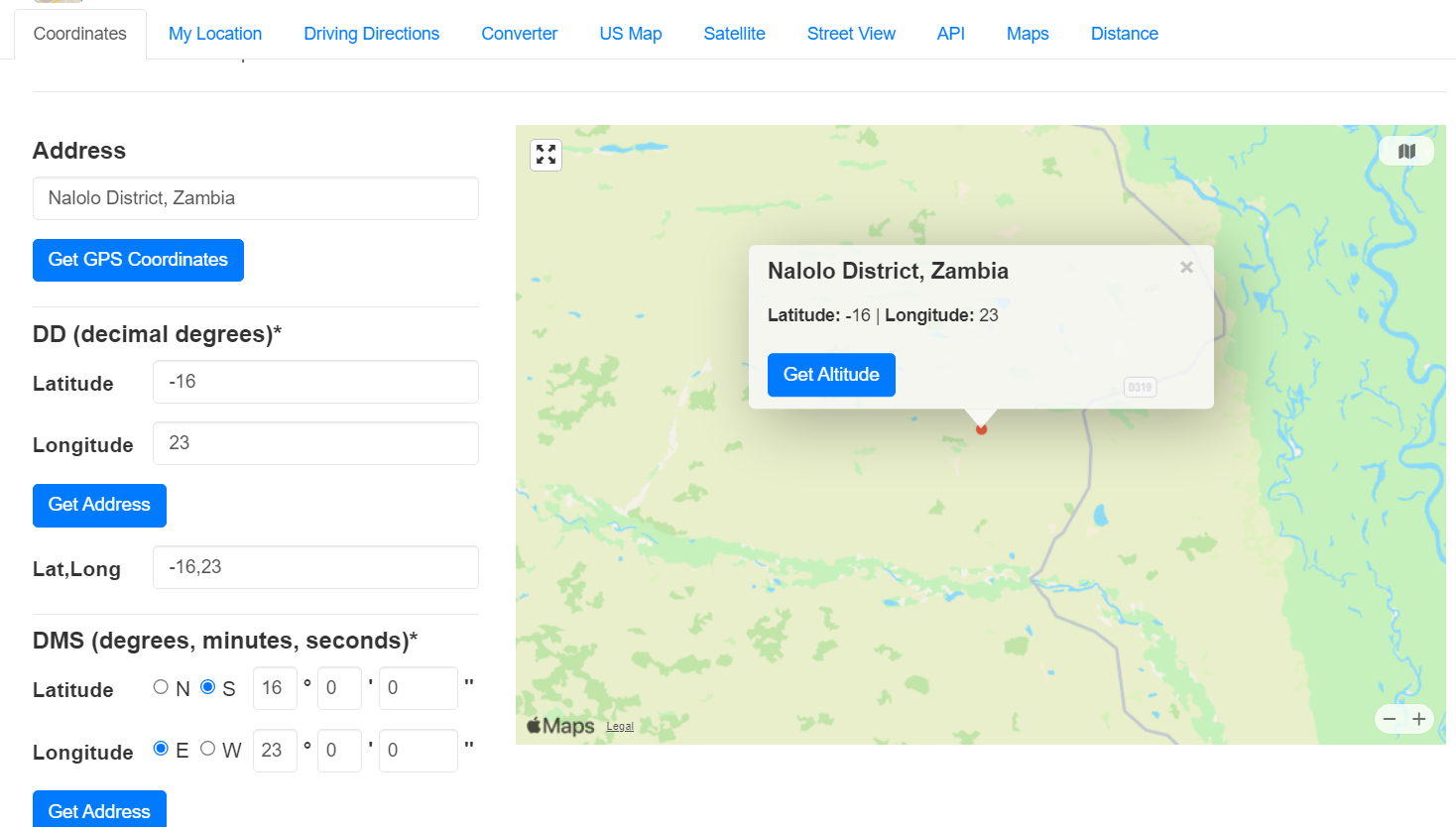
Task: Zoom out the map with minus
Action: tap(1390, 719)
